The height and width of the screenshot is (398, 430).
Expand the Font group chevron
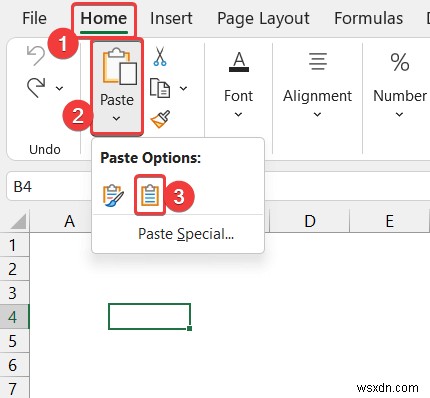pyautogui.click(x=238, y=115)
